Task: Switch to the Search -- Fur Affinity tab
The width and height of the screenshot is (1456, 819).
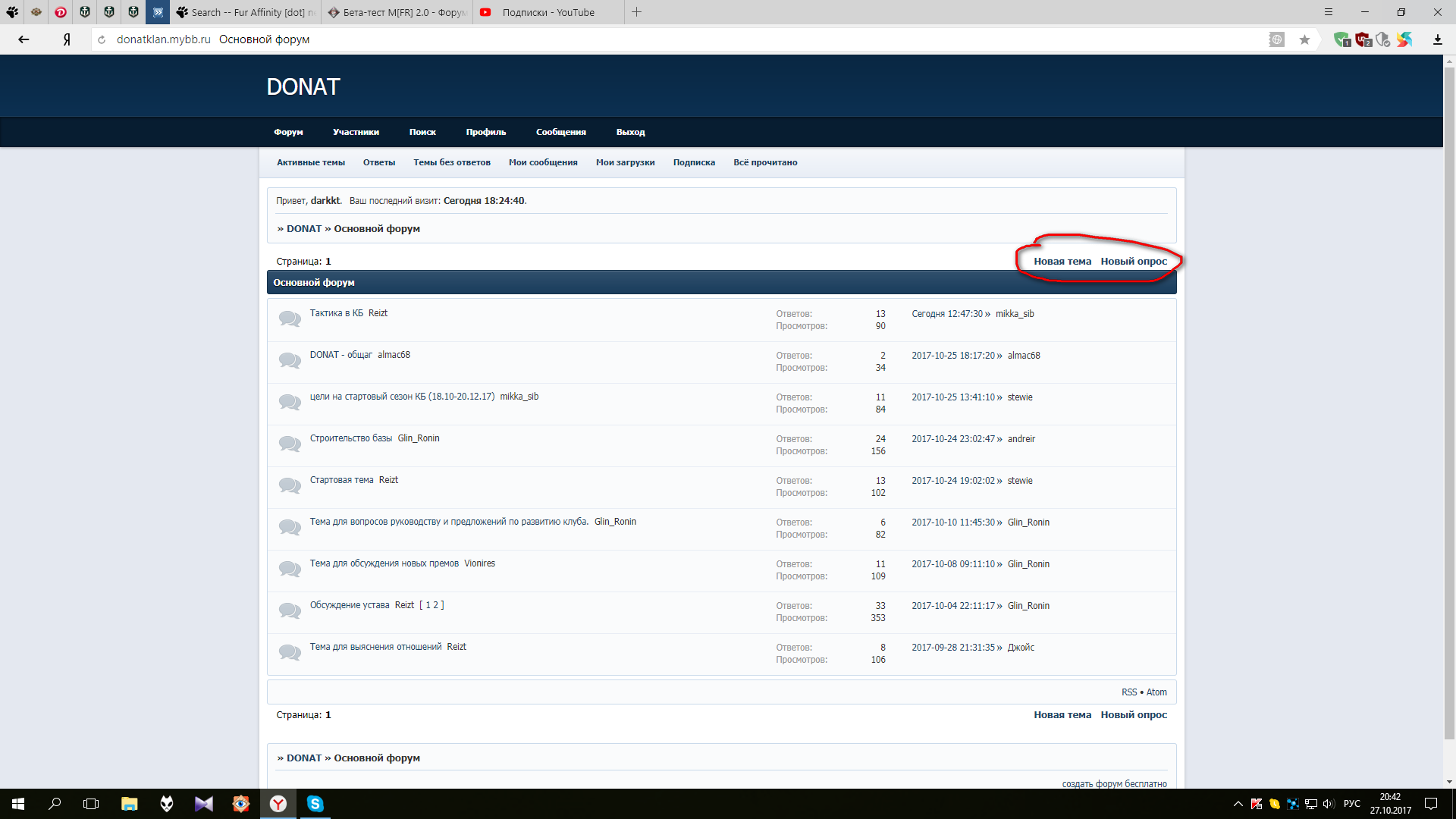Action: [246, 12]
